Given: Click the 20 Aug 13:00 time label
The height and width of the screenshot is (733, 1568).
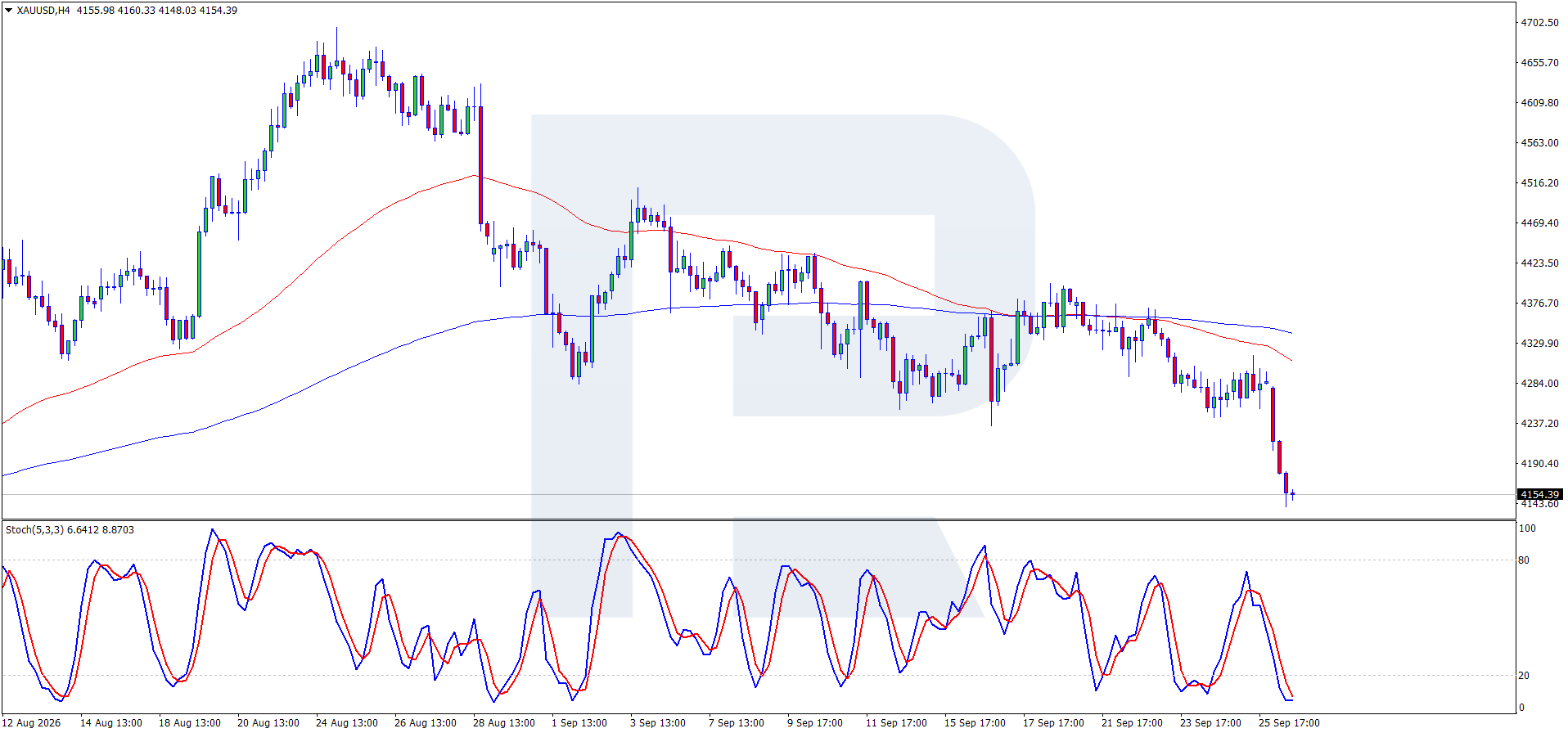Looking at the screenshot, I should tap(268, 723).
